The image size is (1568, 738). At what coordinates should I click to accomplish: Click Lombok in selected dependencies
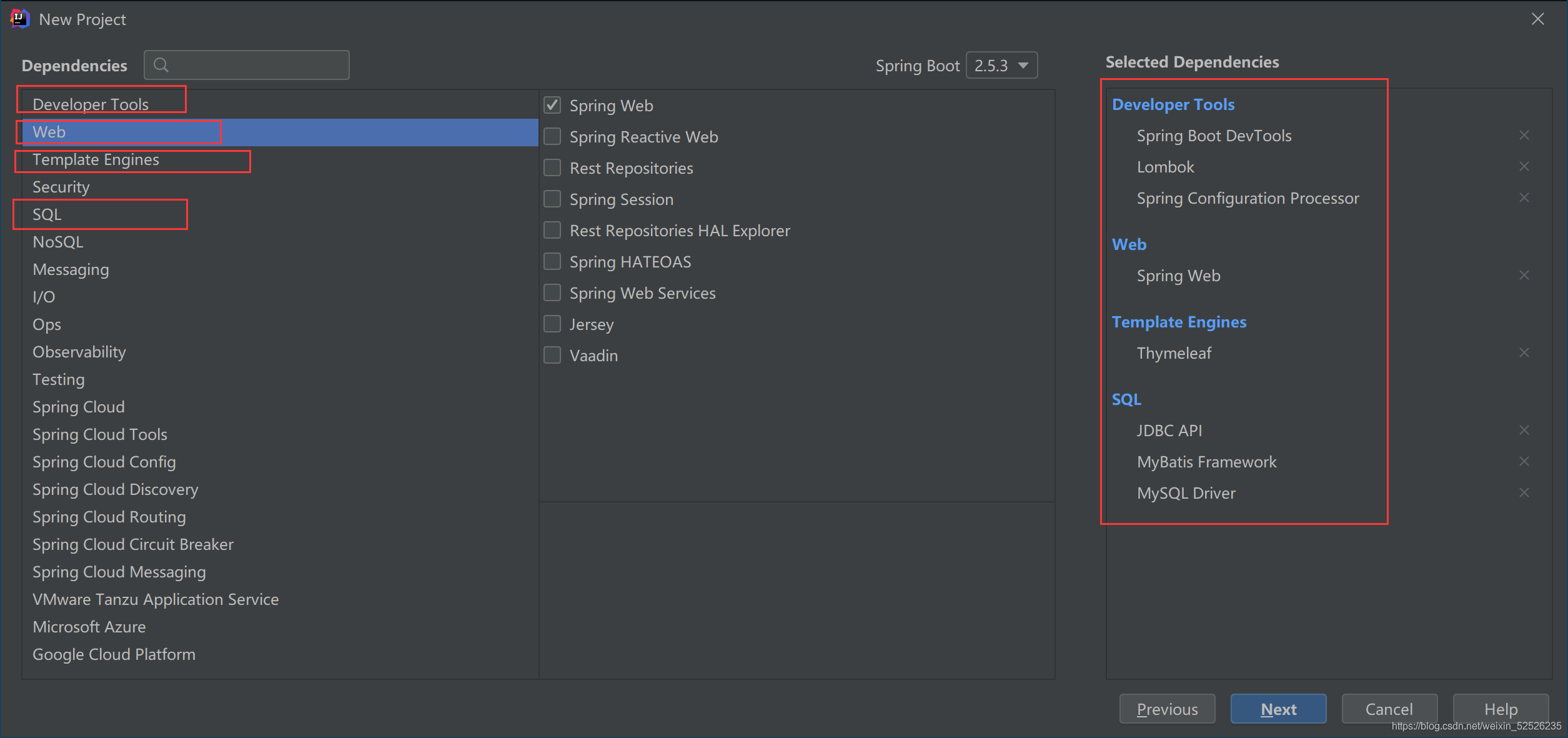1166,167
